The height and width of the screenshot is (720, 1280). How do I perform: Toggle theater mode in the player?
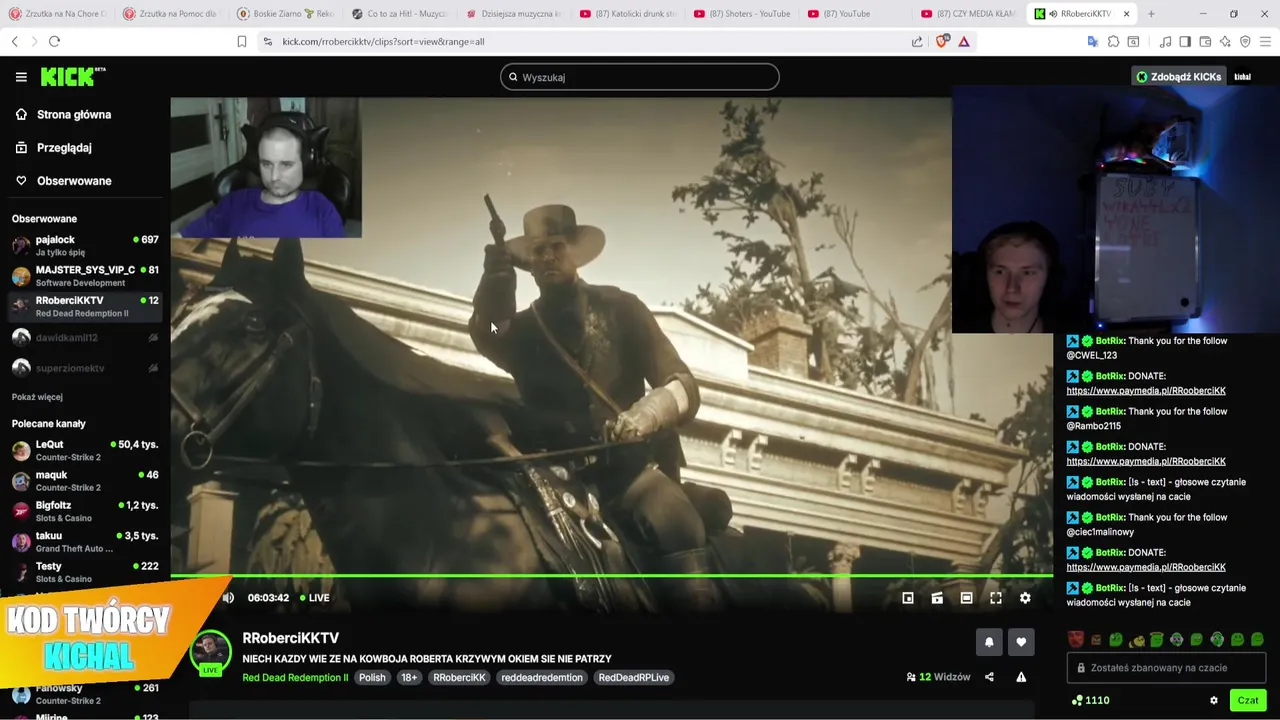[x=966, y=598]
